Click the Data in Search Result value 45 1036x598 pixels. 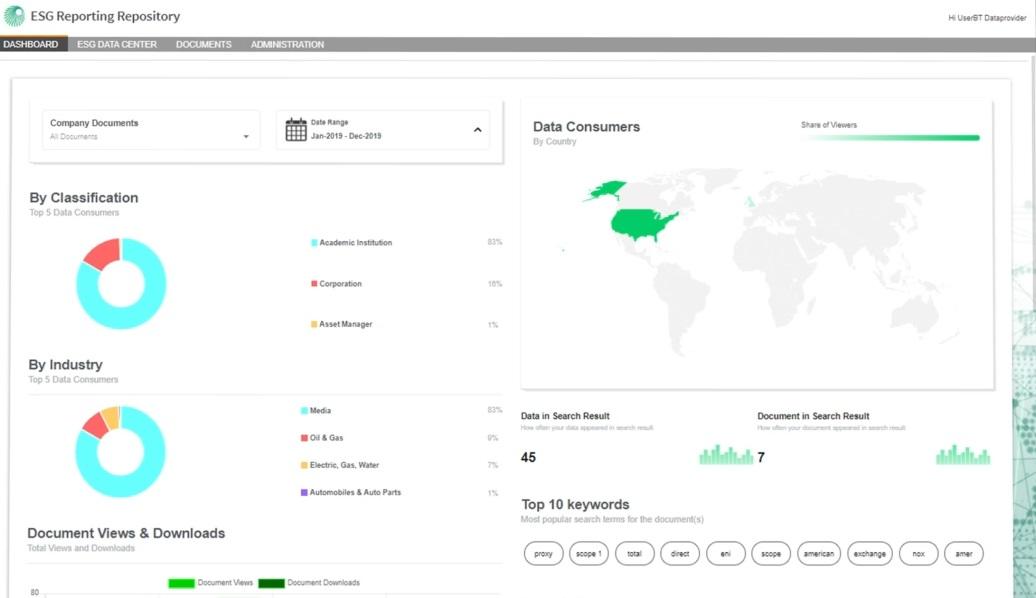click(528, 457)
